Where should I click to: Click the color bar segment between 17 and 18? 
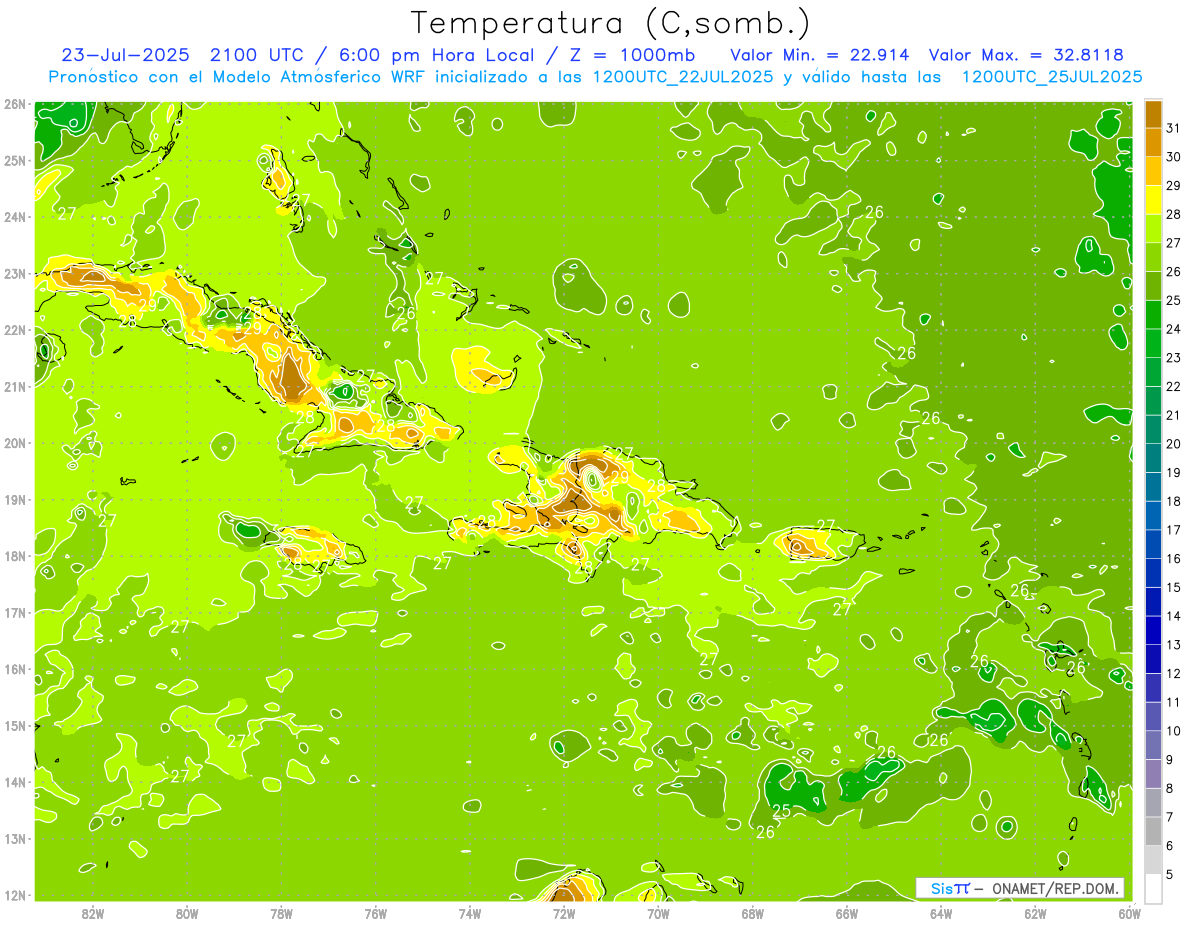tap(1153, 516)
